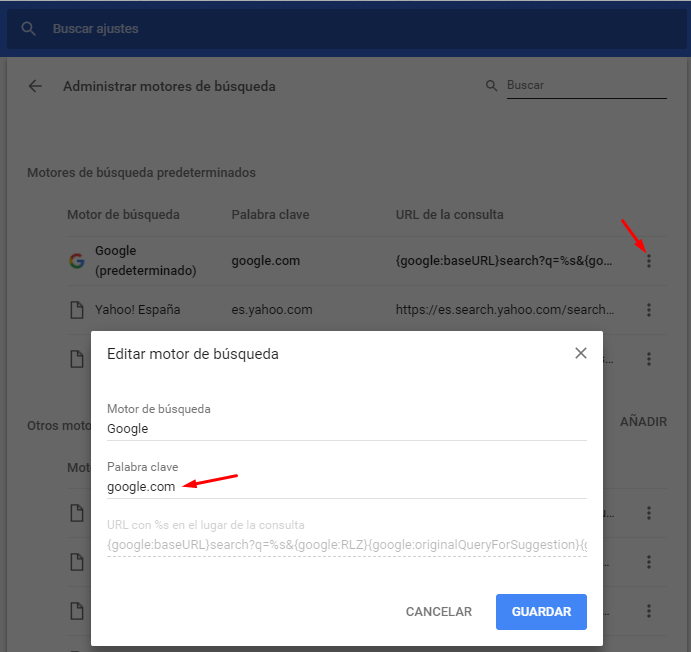Click the {google:baseURL}search URL in Google row
The height and width of the screenshot is (652, 691).
click(504, 261)
